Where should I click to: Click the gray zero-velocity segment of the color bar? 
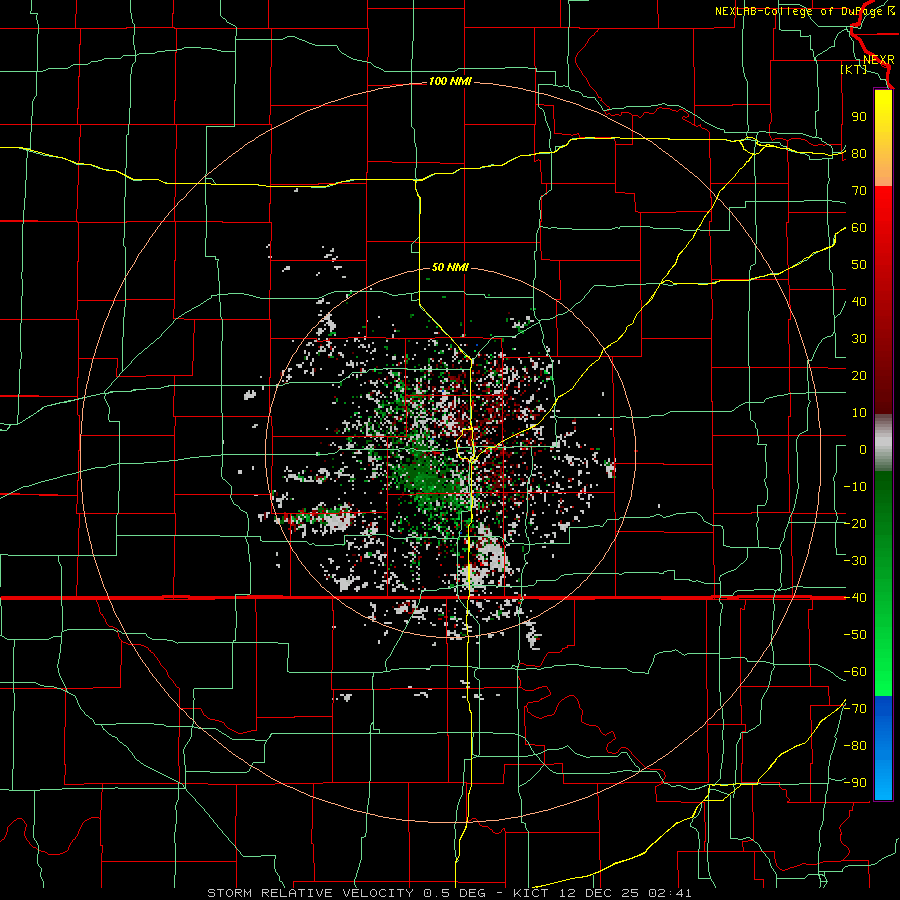[883, 442]
